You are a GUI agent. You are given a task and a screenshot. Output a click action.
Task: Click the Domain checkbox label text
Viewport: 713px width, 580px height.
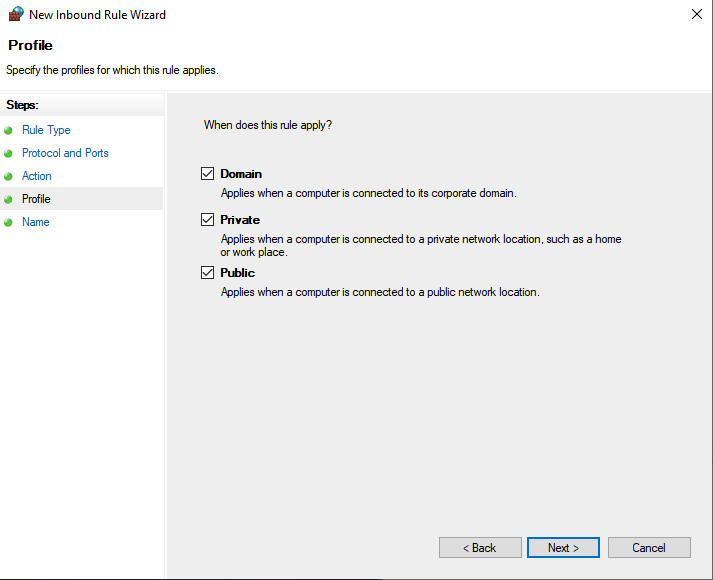pyautogui.click(x=241, y=174)
